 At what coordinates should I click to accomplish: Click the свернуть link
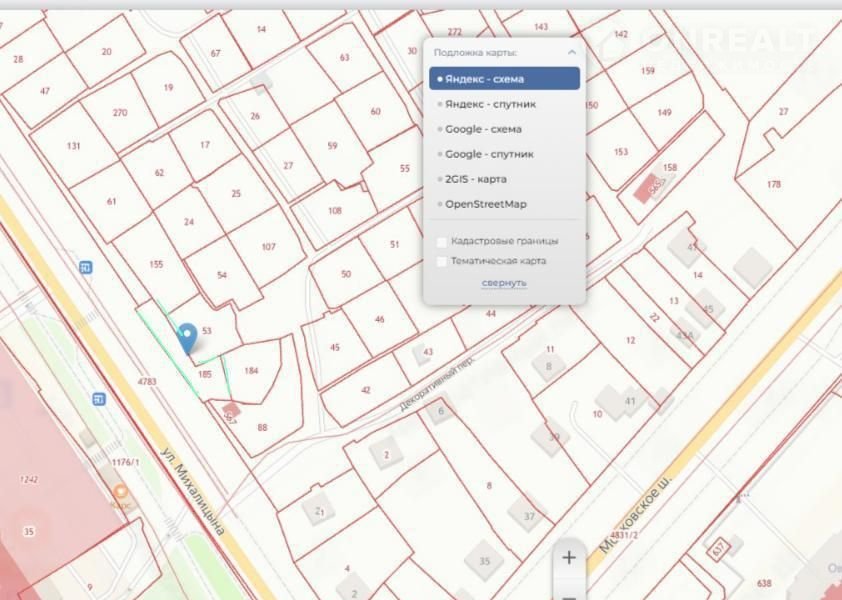(x=503, y=283)
